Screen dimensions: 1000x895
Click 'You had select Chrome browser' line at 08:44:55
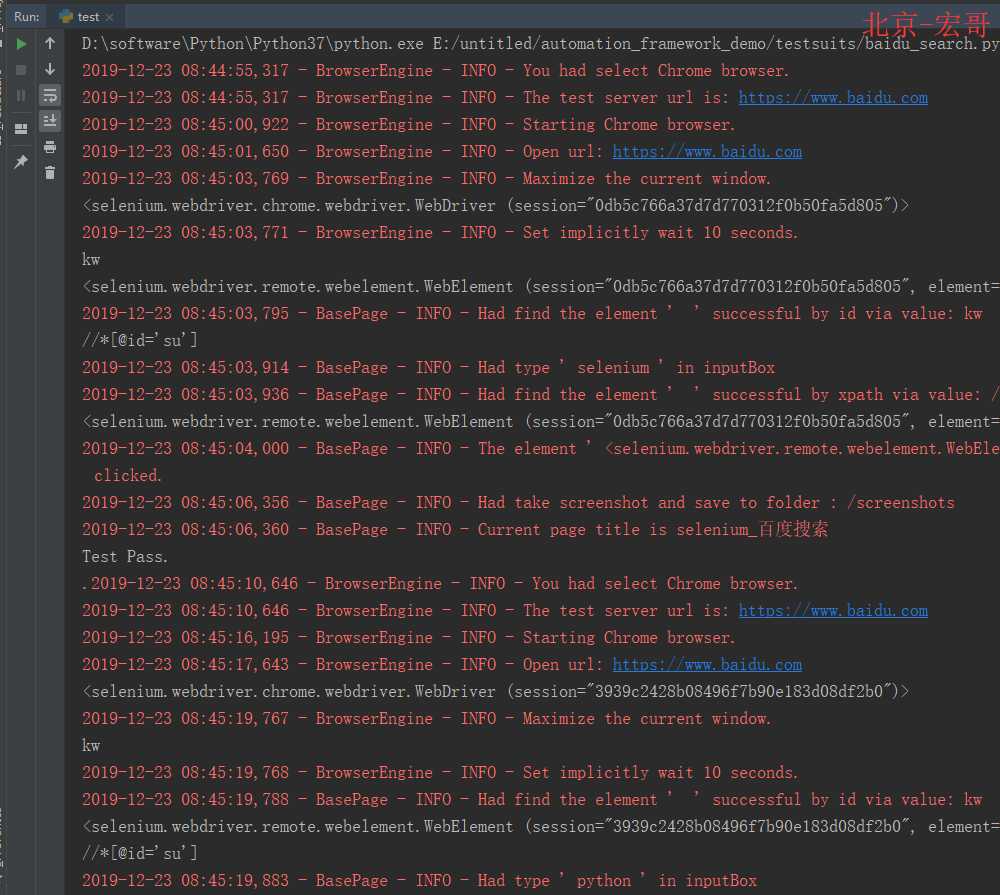[x=436, y=71]
